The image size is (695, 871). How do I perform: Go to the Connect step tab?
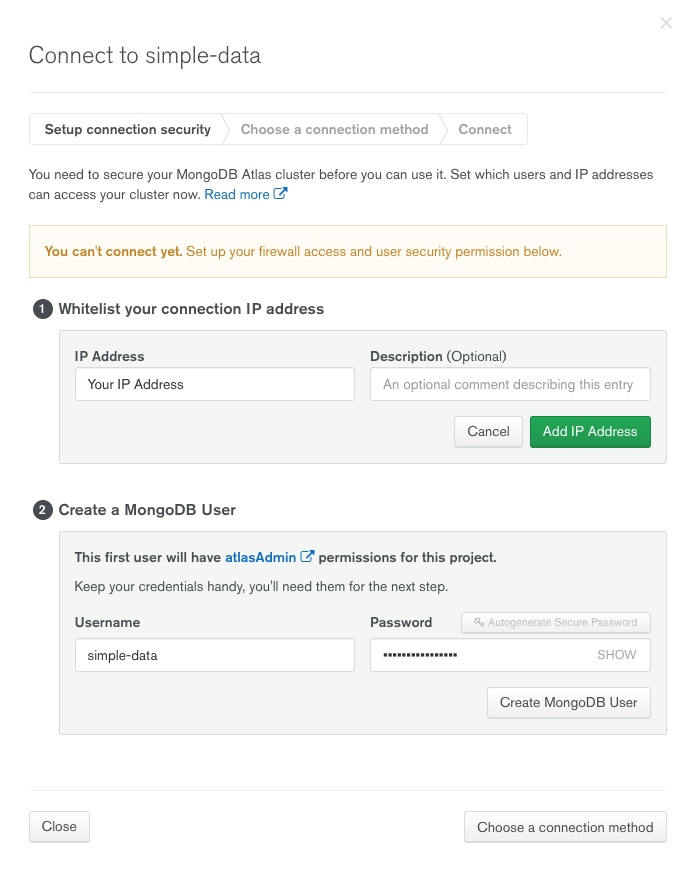pyautogui.click(x=484, y=129)
